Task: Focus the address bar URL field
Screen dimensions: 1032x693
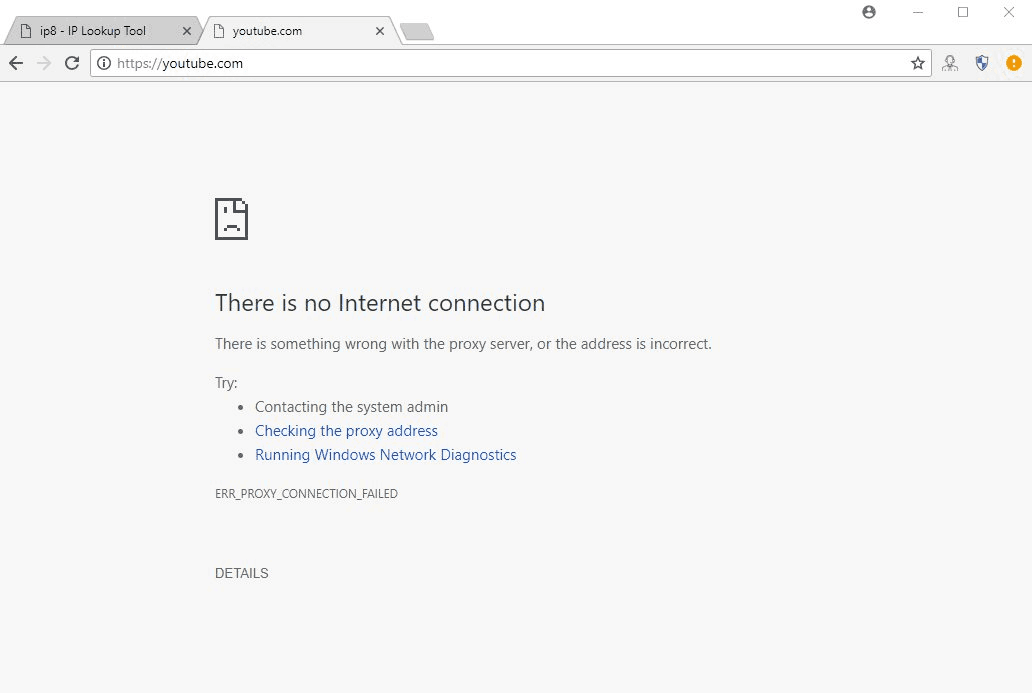Action: click(x=510, y=63)
